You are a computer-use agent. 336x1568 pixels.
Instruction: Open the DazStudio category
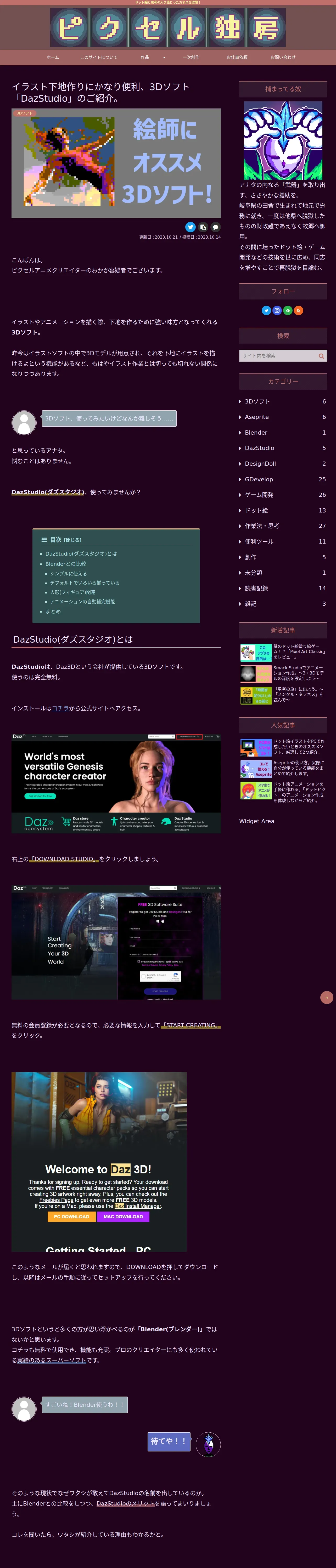(x=283, y=448)
